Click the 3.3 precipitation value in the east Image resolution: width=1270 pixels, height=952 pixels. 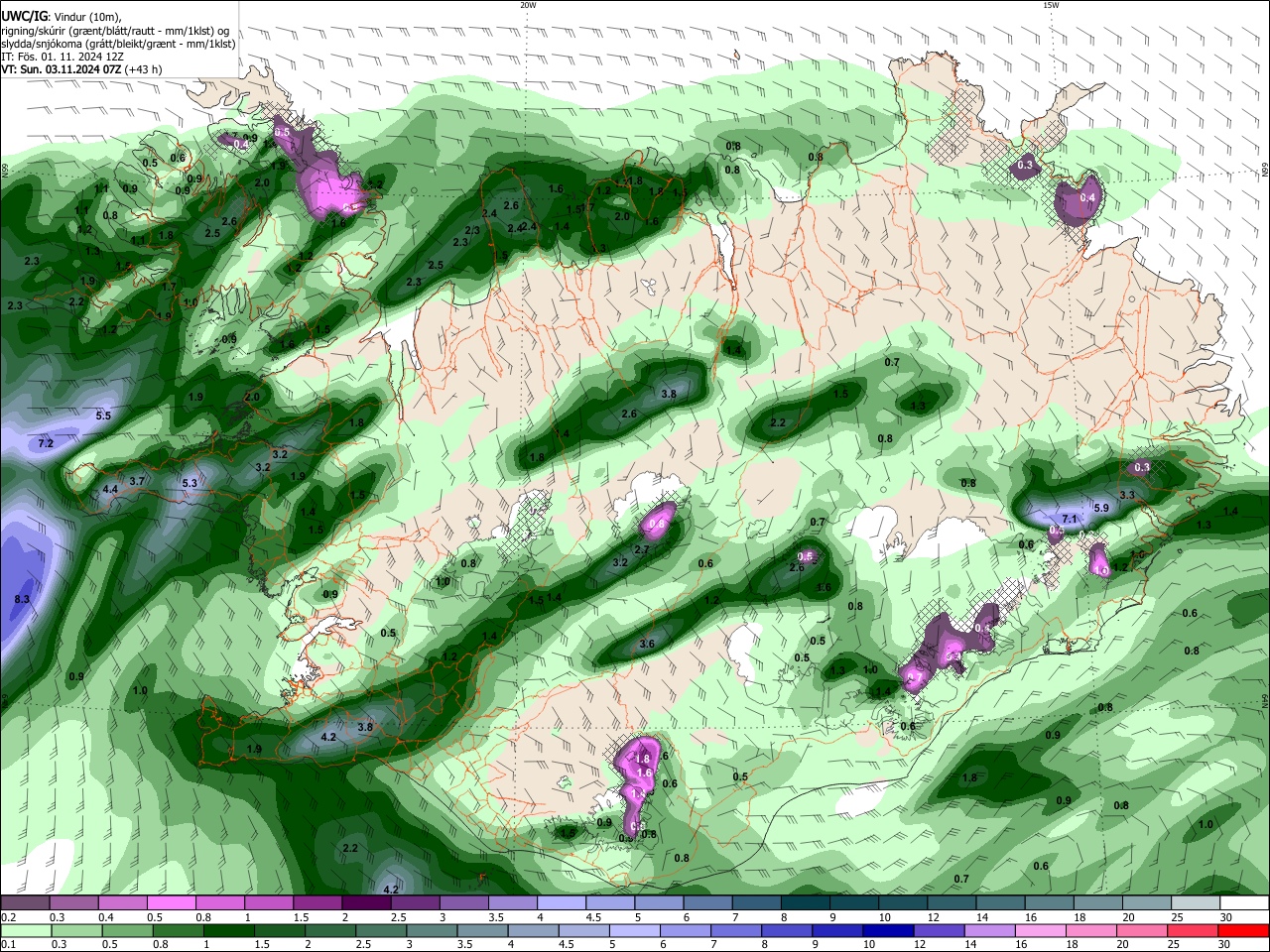1127,495
